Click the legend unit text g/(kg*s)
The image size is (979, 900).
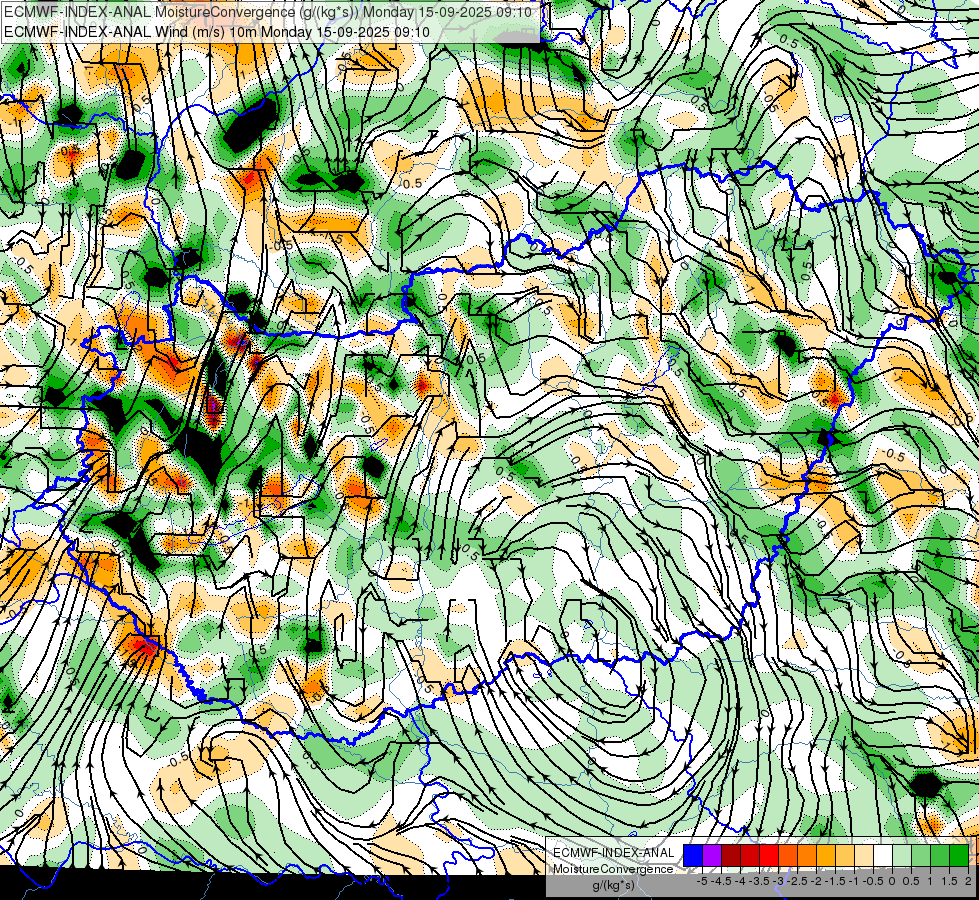pos(613,885)
